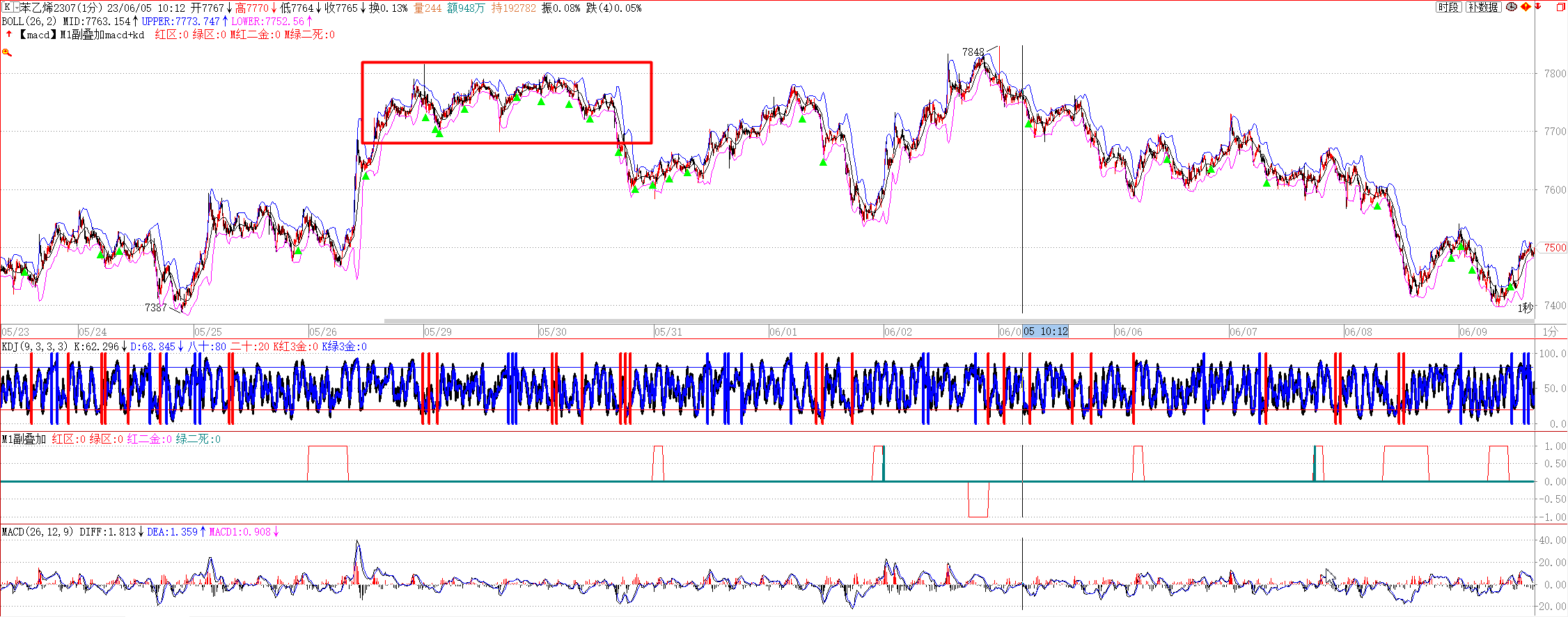The image size is (1568, 617).
Task: Click the yellow magnifier zoom icon
Action: pos(7,52)
